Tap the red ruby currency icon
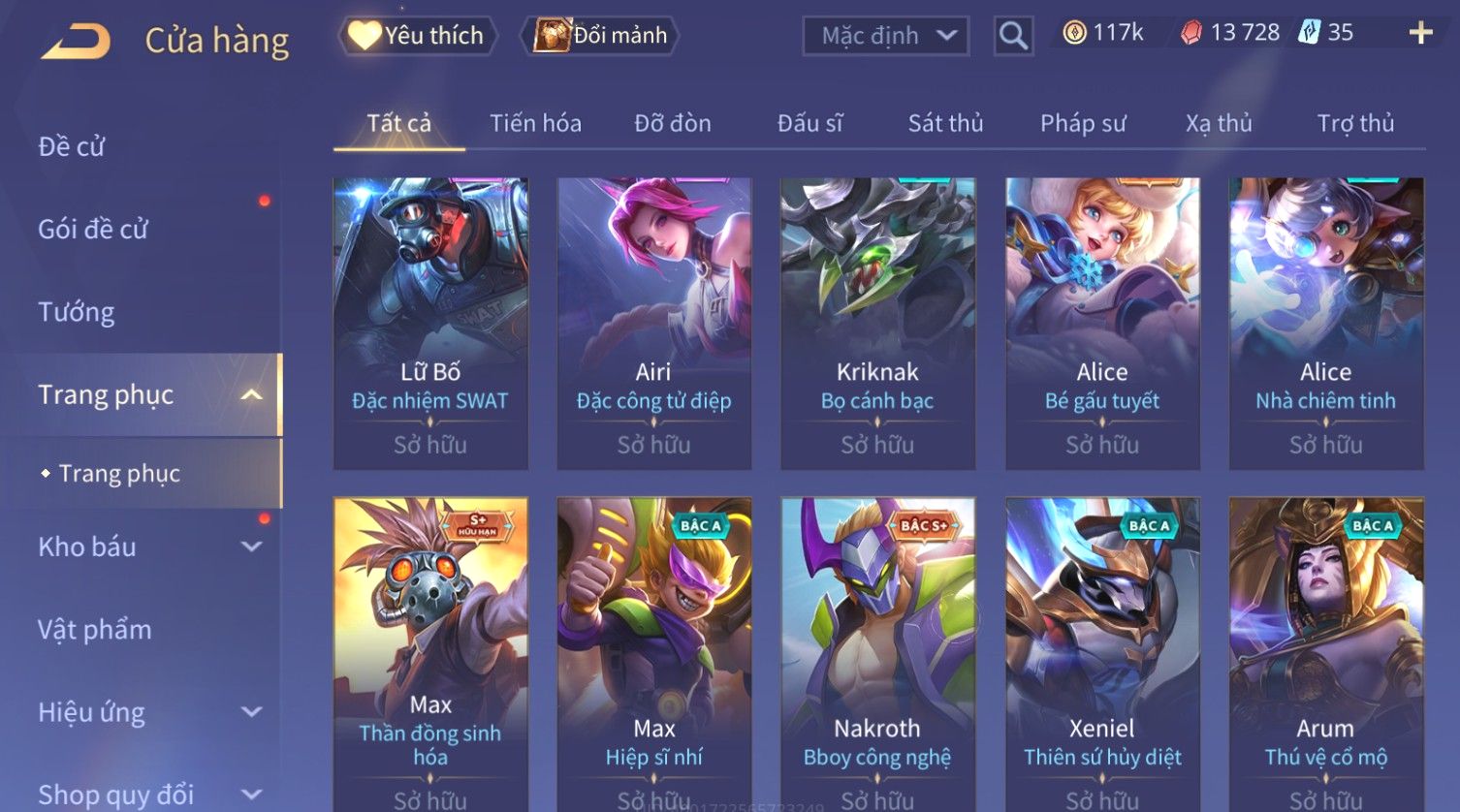 1191,33
